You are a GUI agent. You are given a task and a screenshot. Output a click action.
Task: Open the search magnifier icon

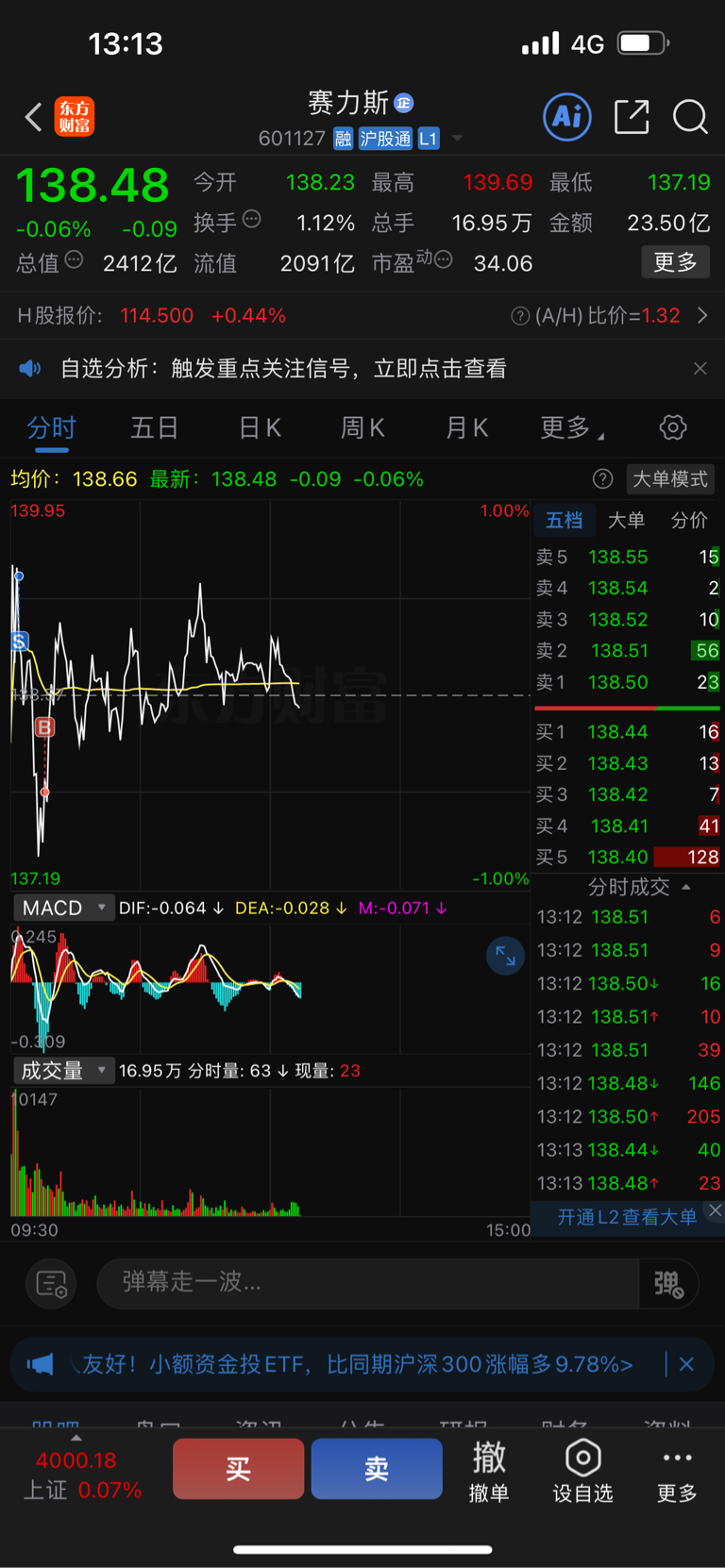coord(690,117)
